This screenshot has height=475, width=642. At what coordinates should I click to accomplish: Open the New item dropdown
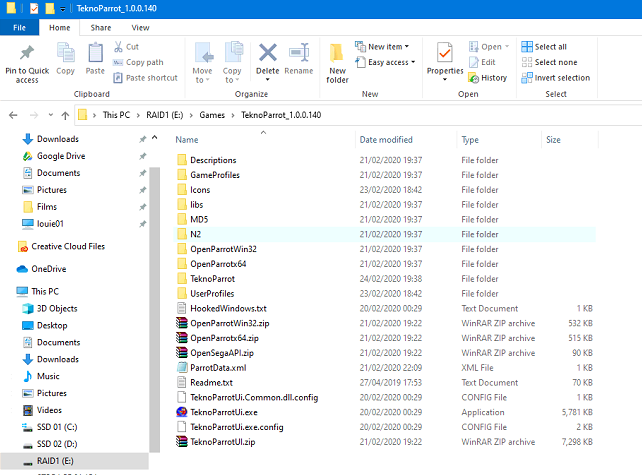coord(382,47)
